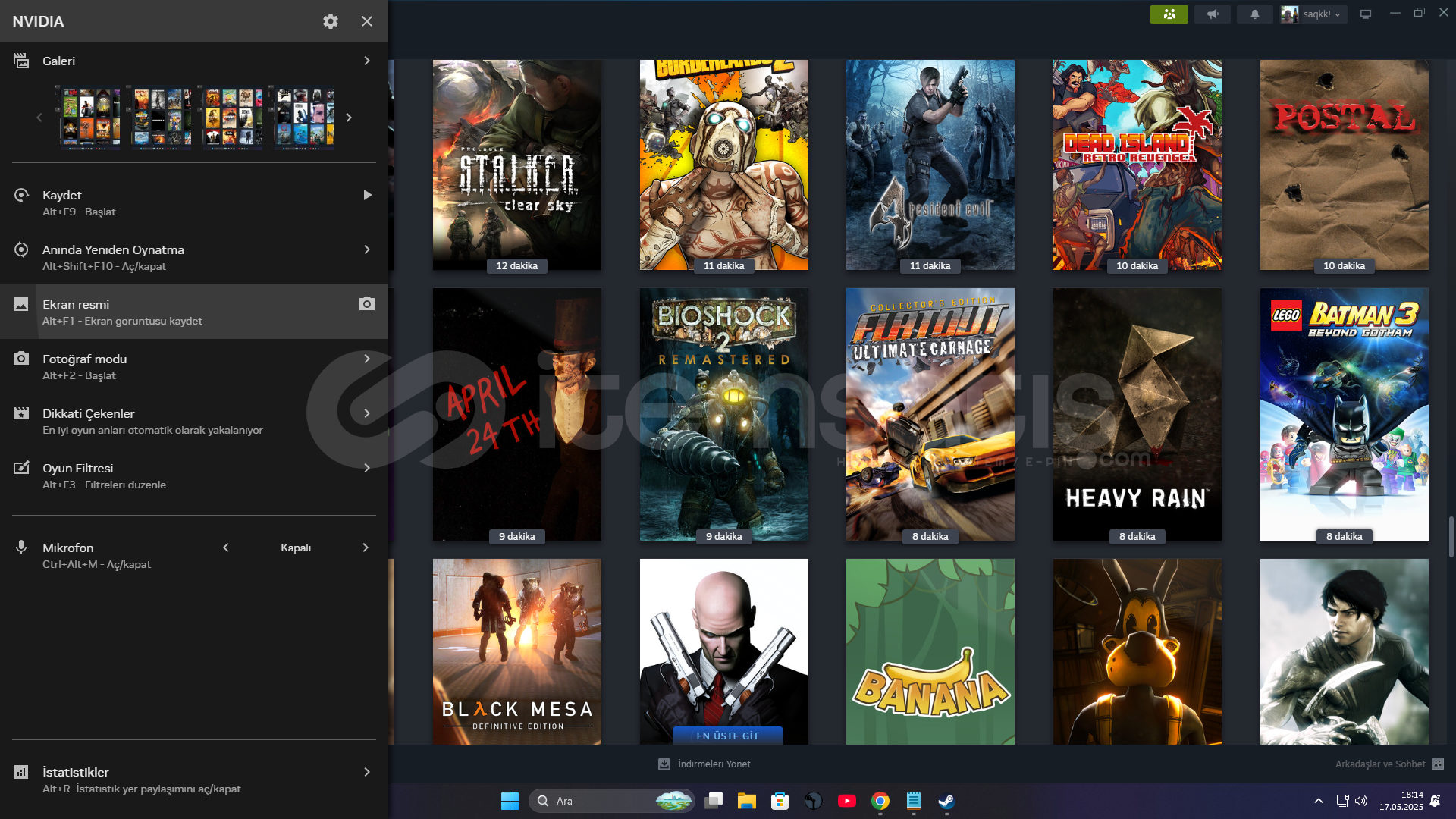Screen dimensions: 1456x819
Task: Show next gallery thumbnails
Action: (x=349, y=118)
